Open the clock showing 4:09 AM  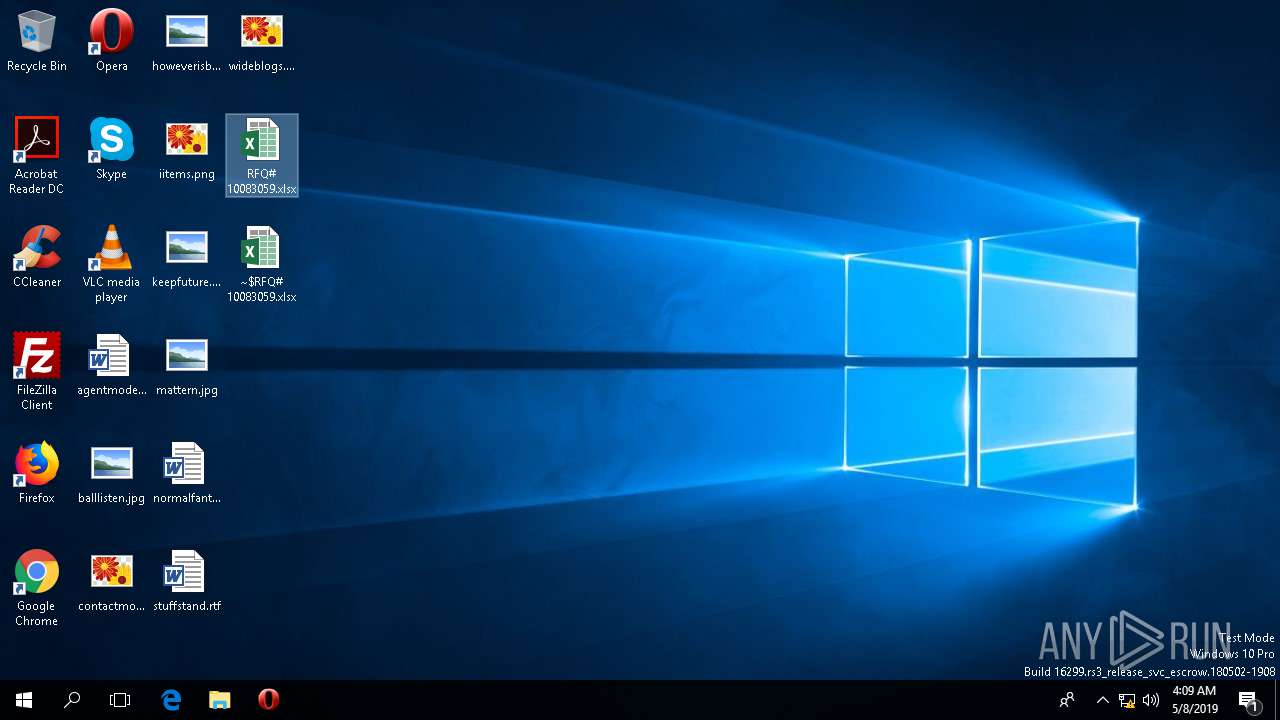1195,700
